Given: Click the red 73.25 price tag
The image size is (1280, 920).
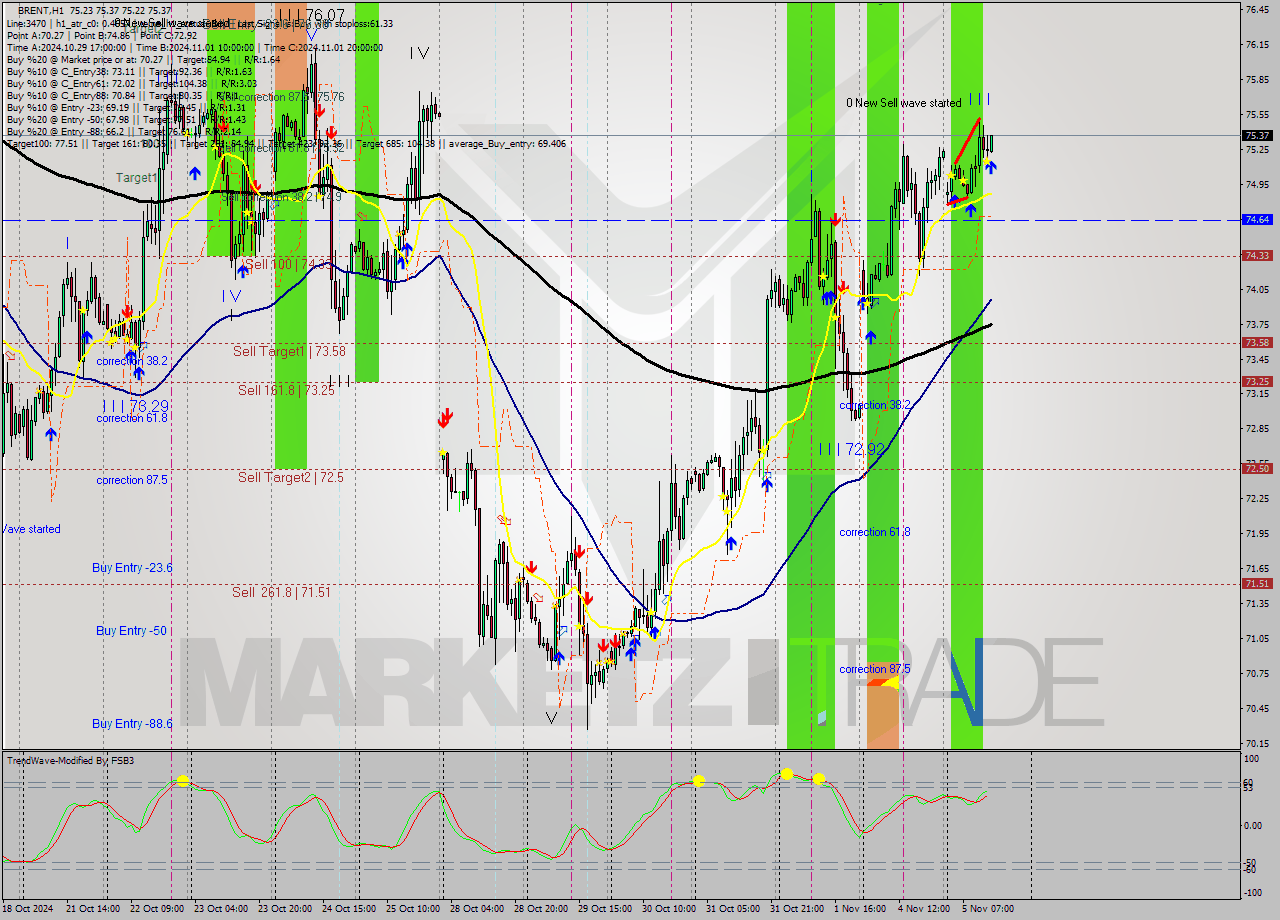Looking at the screenshot, I should click(1256, 381).
